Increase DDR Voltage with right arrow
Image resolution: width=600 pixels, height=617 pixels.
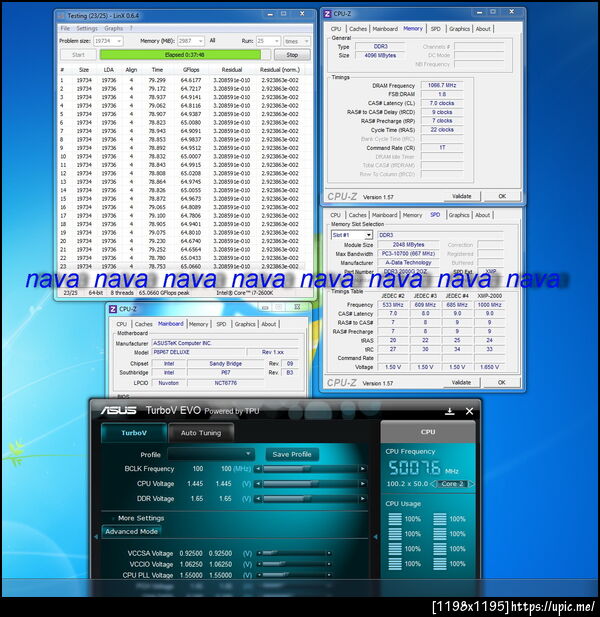pyautogui.click(x=363, y=499)
